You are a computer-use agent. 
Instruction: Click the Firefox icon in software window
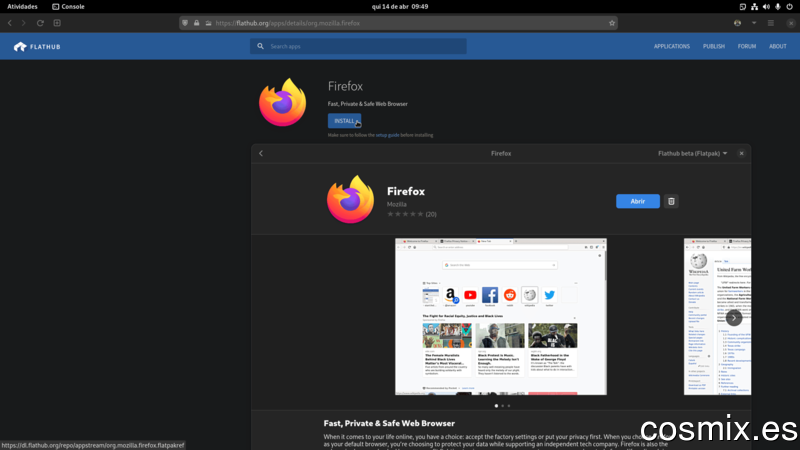pos(351,199)
